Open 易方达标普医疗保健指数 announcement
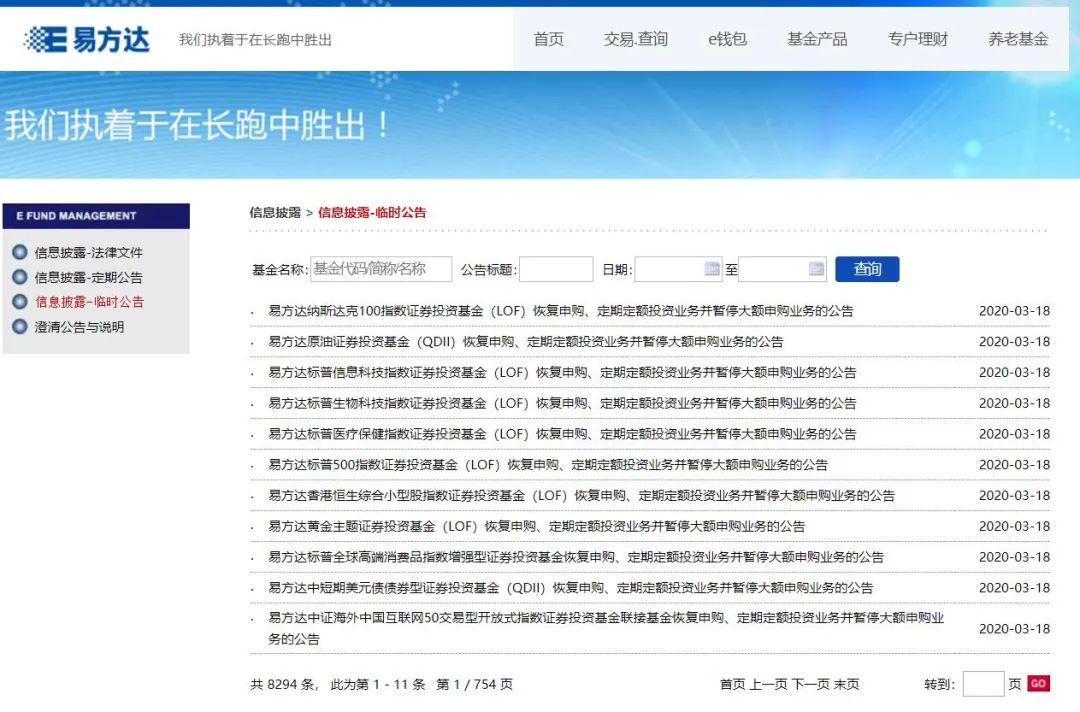Image resolution: width=1080 pixels, height=712 pixels. (x=562, y=434)
